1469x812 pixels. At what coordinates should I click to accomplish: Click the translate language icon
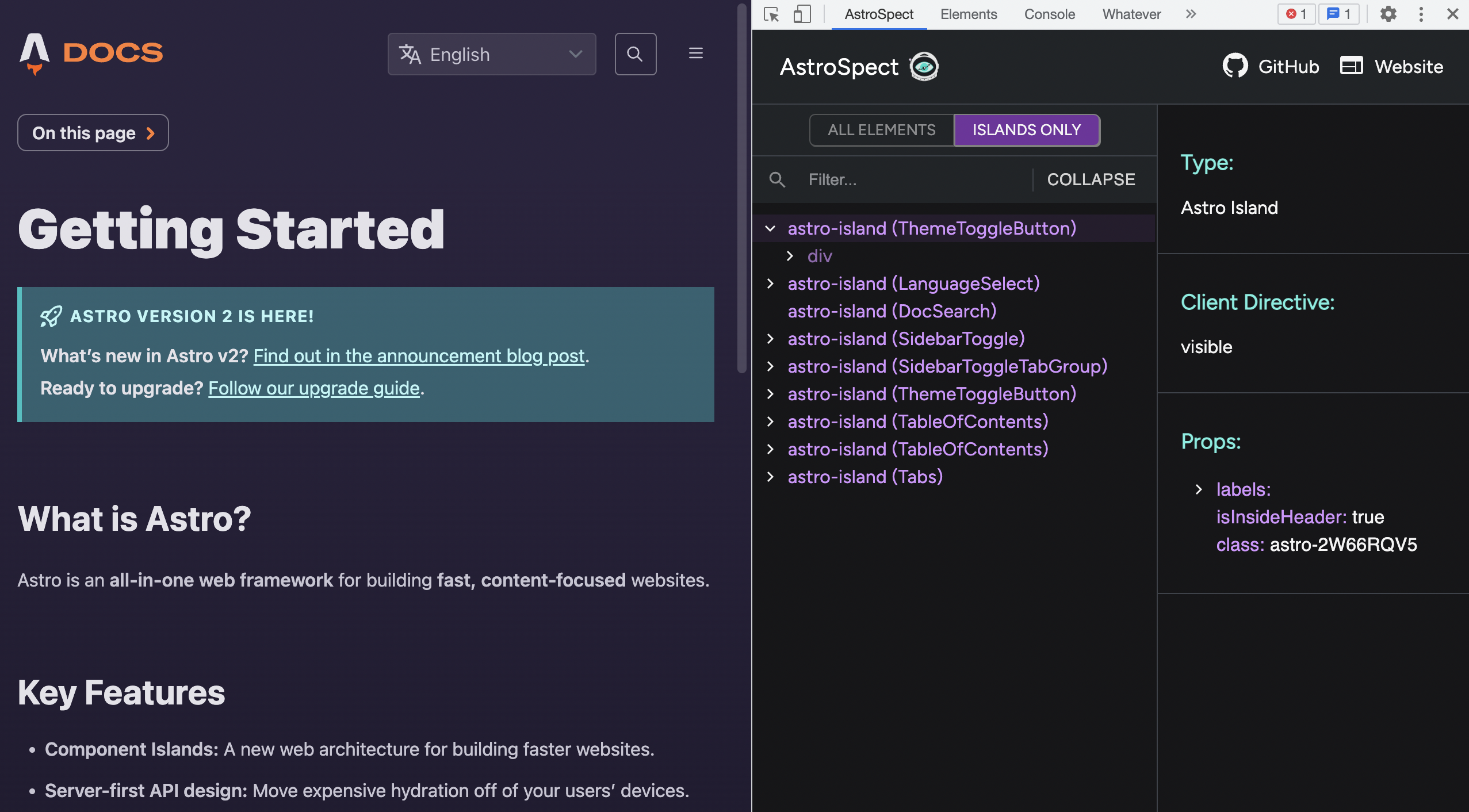point(410,54)
